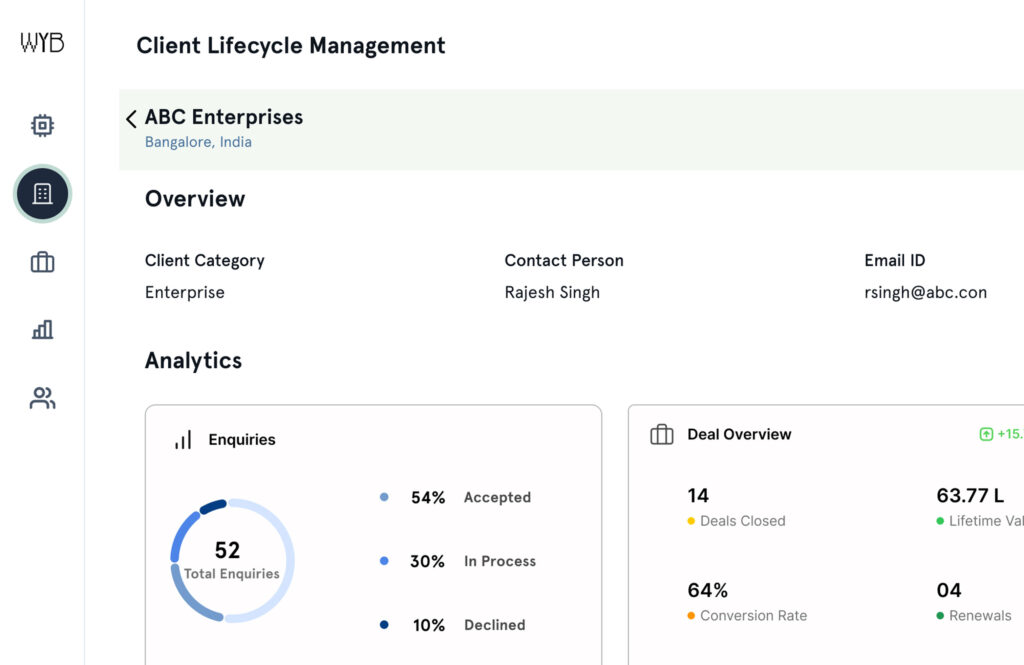Open the bar chart analytics sidebar icon
Image resolution: width=1024 pixels, height=665 pixels.
click(x=42, y=330)
